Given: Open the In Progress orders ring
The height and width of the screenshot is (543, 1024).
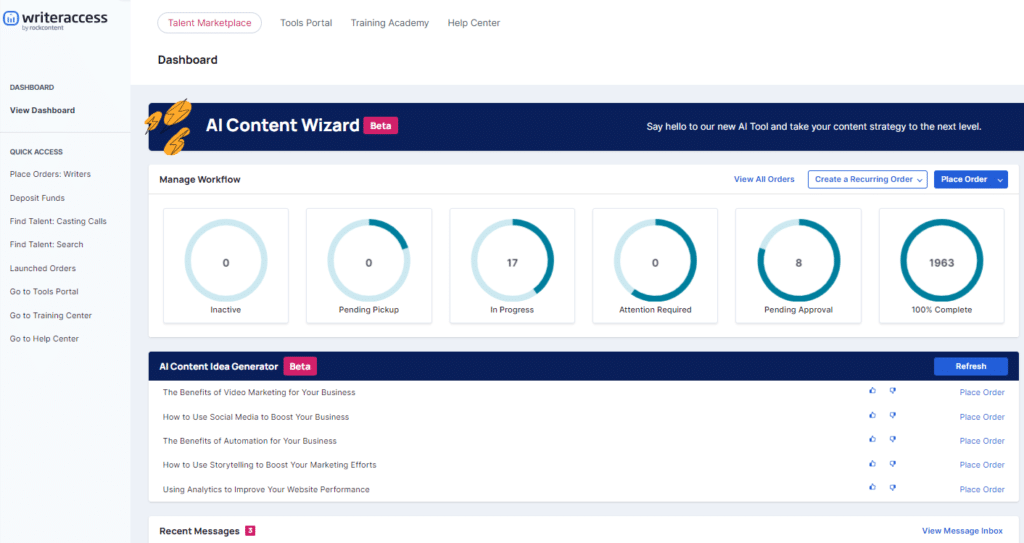Looking at the screenshot, I should [512, 261].
